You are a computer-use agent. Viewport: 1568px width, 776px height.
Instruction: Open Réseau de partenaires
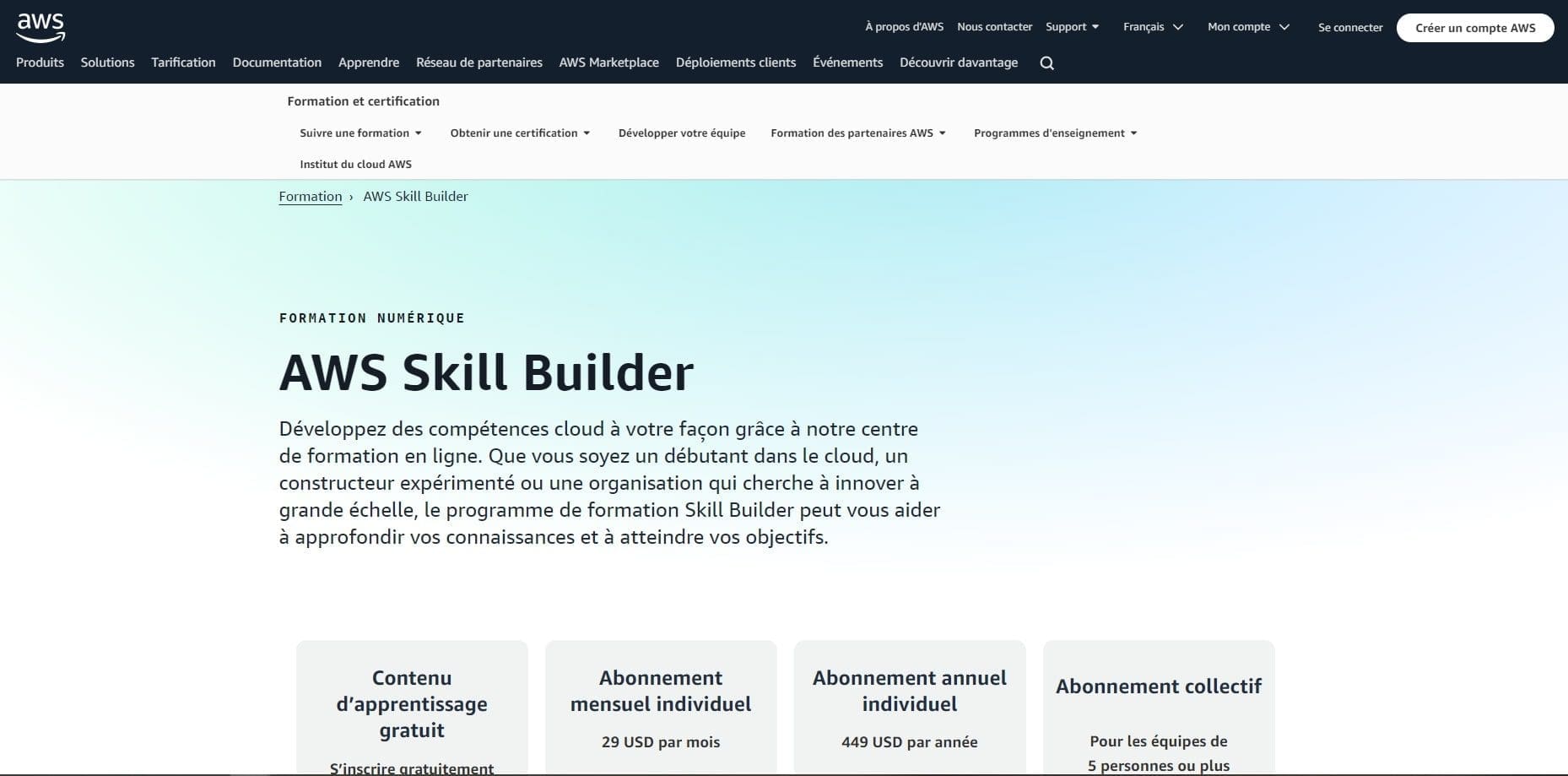(x=479, y=62)
